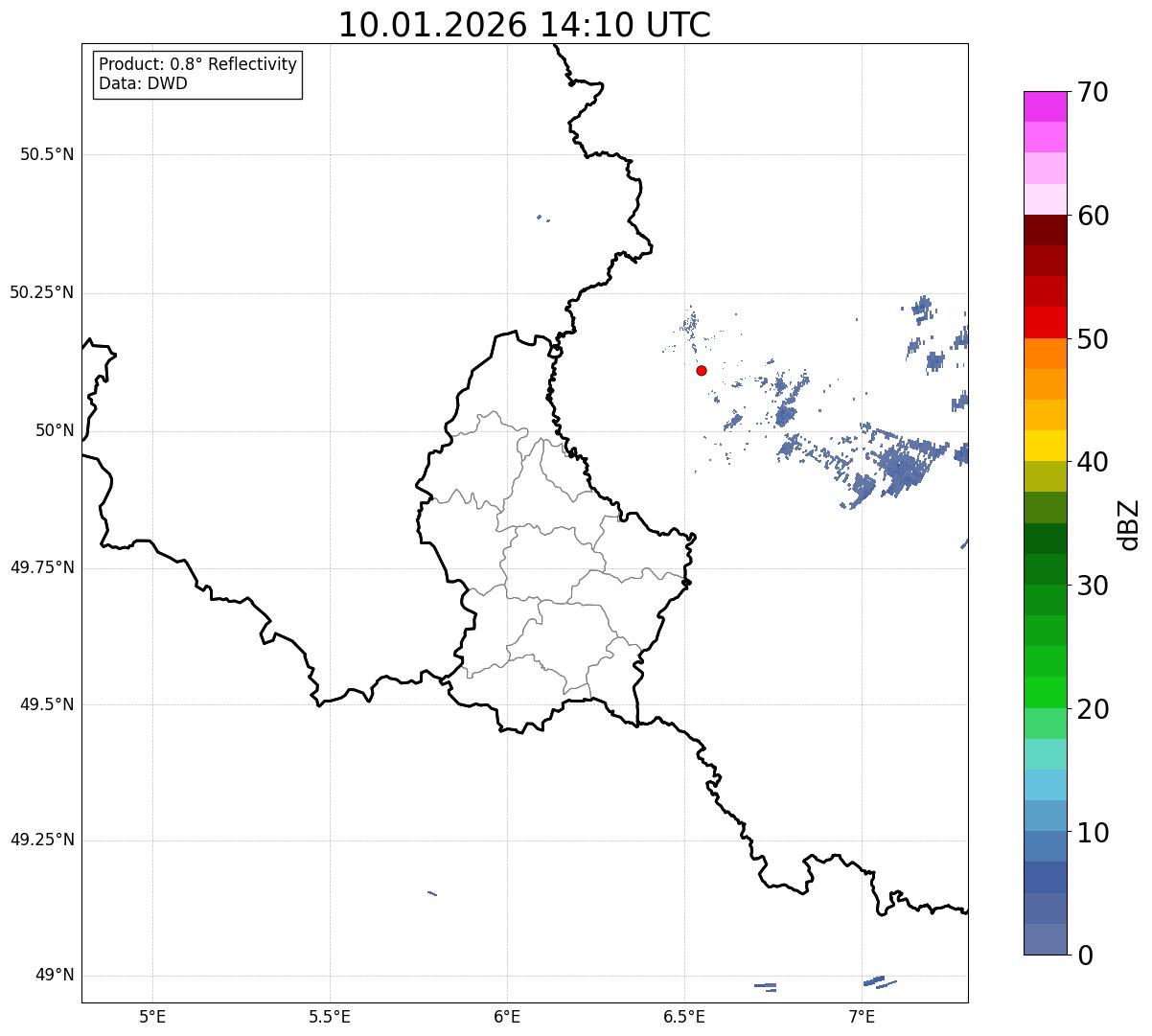Screen dimensions: 1152x1036
Task: Click the bright red colorbar segment below 50-55
Action: [x=1045, y=323]
